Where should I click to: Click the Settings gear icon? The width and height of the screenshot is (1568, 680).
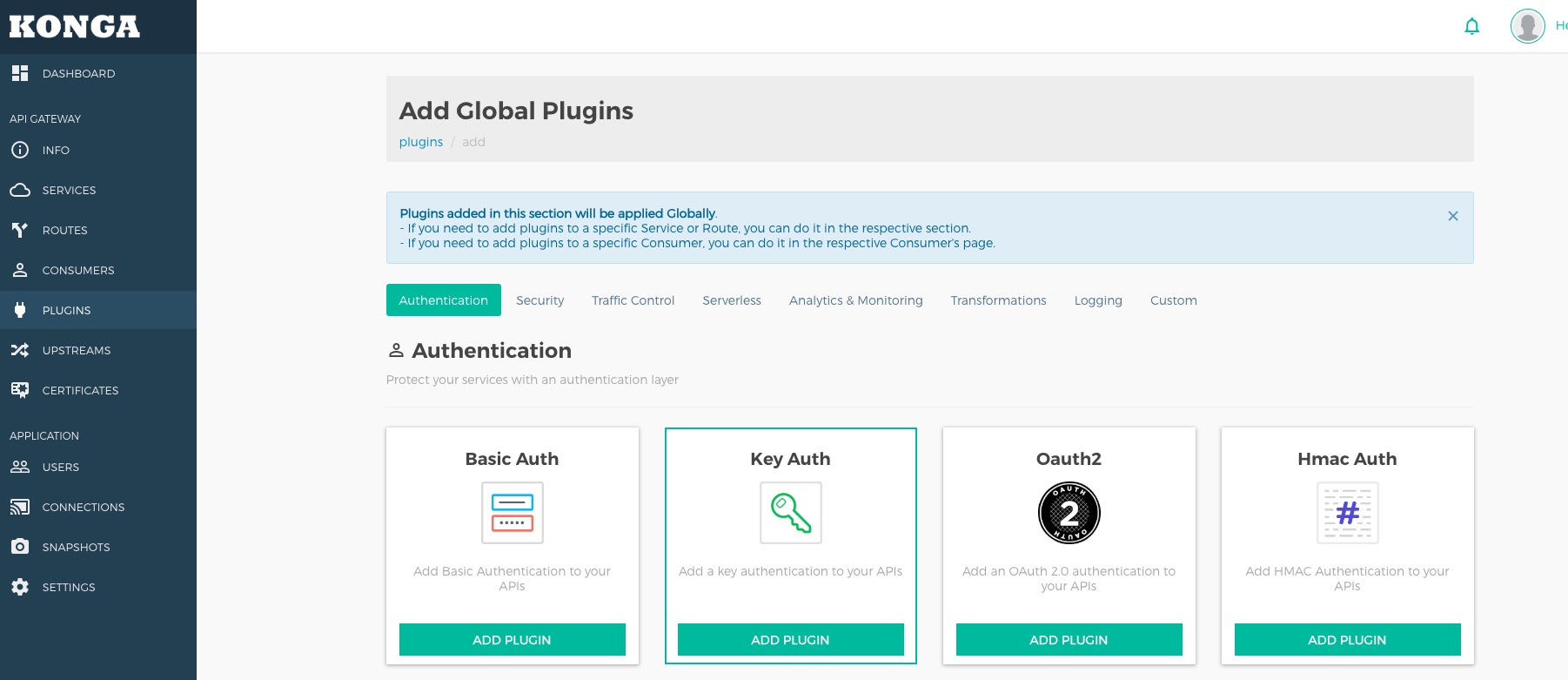(x=20, y=587)
